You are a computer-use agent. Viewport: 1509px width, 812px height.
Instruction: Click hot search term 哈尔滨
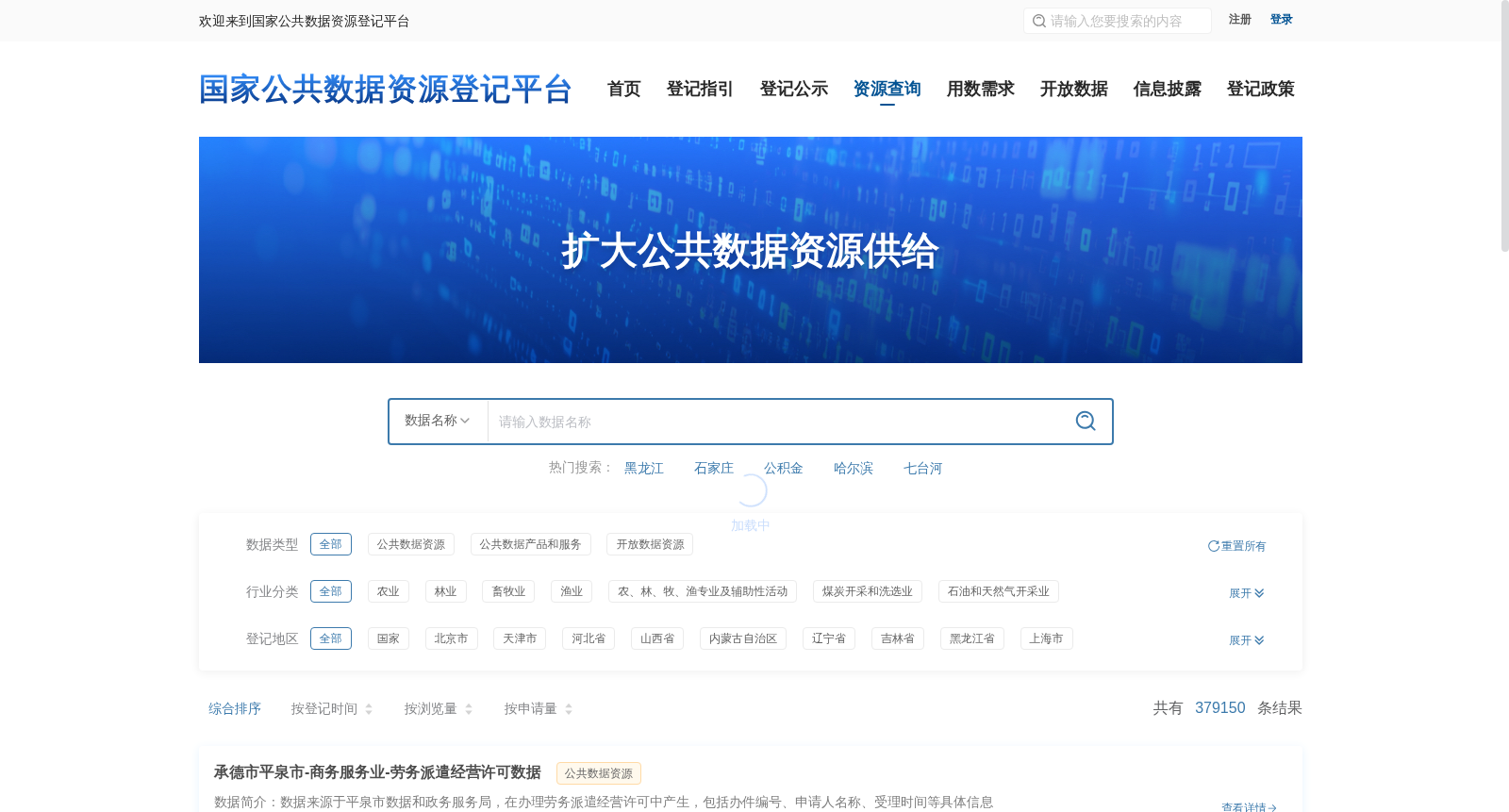click(854, 468)
